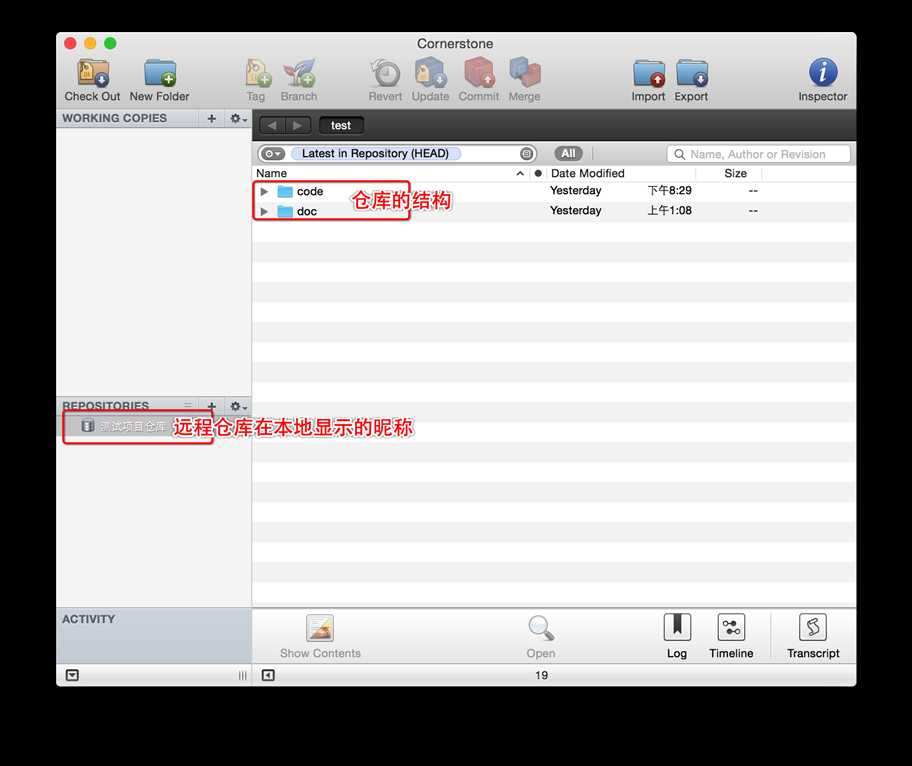Click the Repositories section drag handle
Viewport: 912px width, 766px height.
coord(188,405)
